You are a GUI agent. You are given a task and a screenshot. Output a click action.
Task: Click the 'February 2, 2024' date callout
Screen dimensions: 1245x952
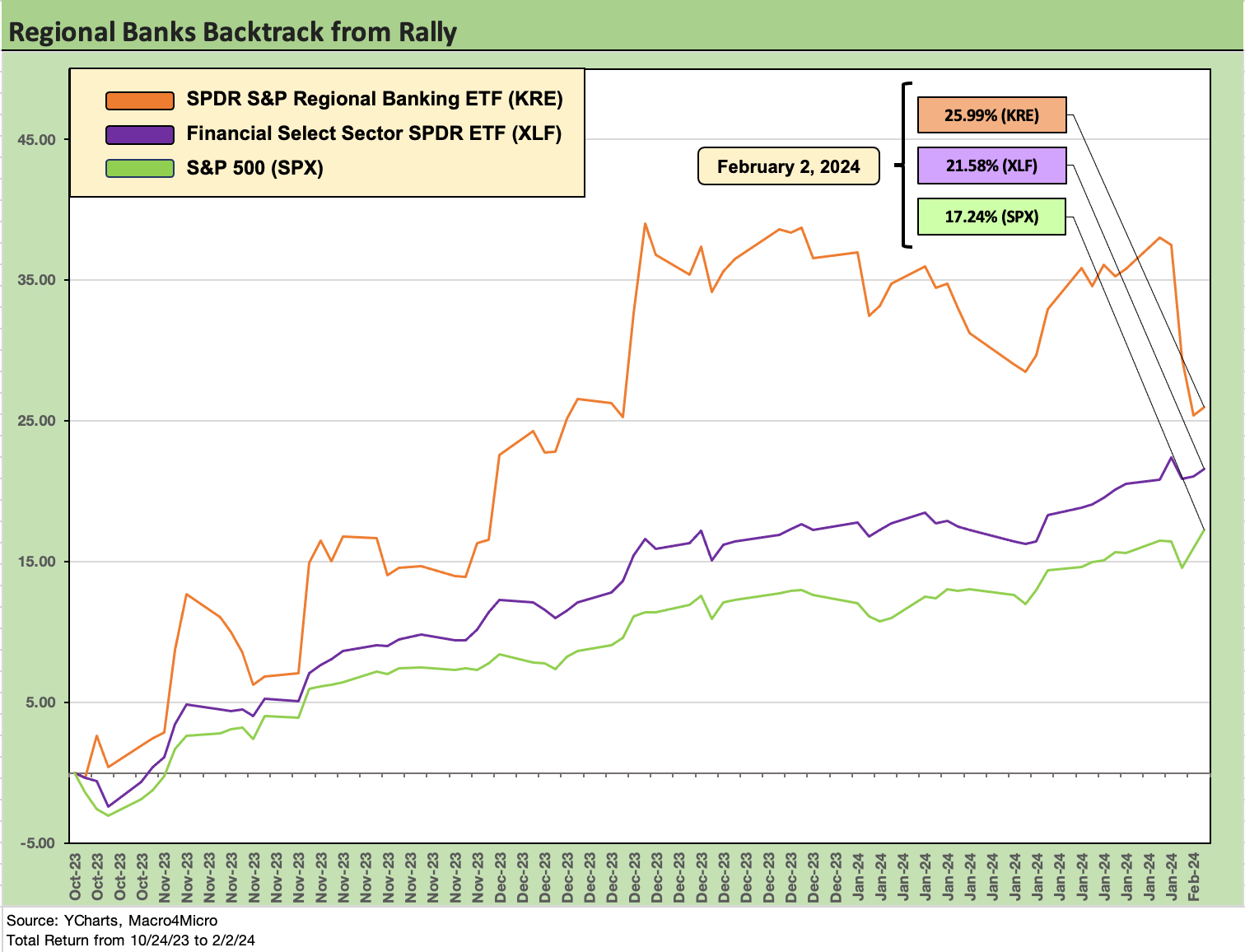coord(788,166)
